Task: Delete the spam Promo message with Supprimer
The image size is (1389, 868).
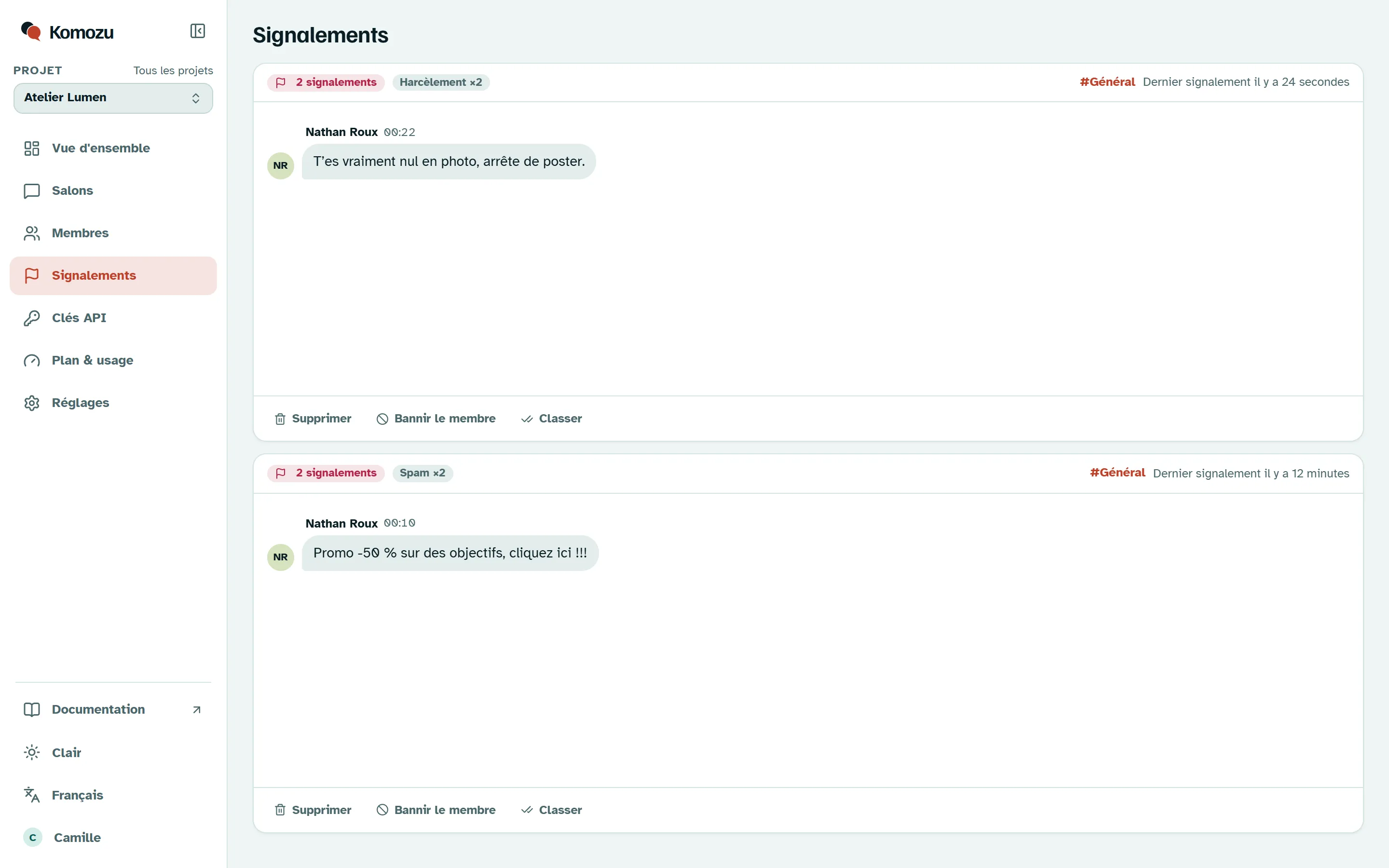Action: coord(313,810)
